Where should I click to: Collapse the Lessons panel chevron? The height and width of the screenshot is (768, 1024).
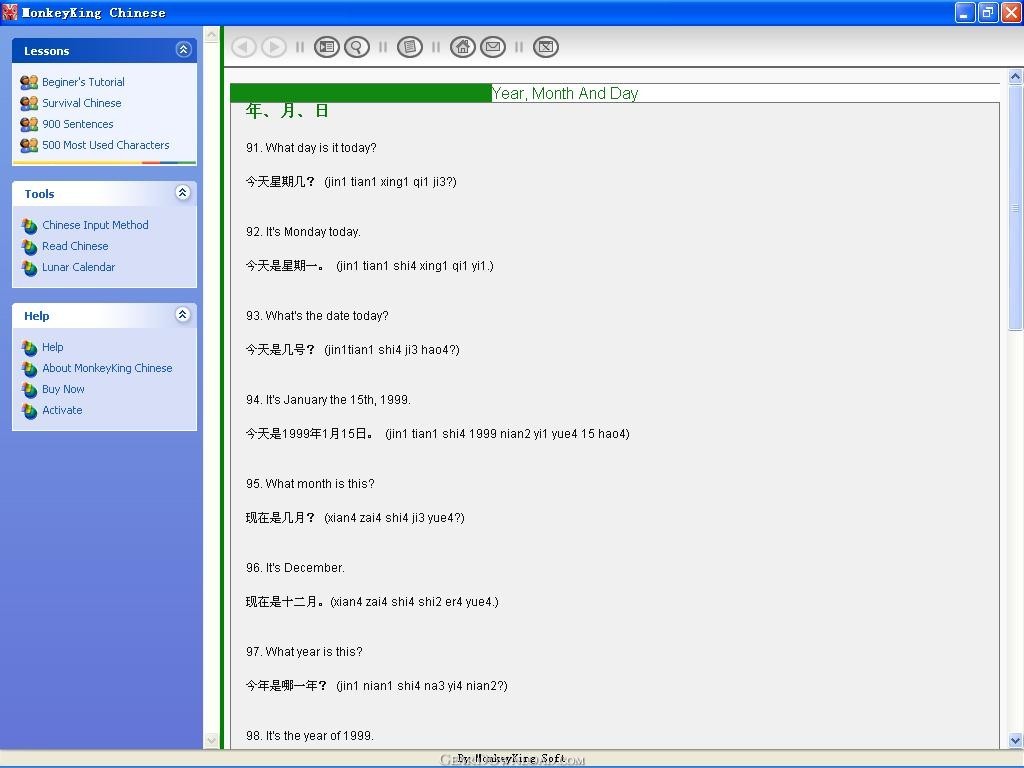coord(184,50)
